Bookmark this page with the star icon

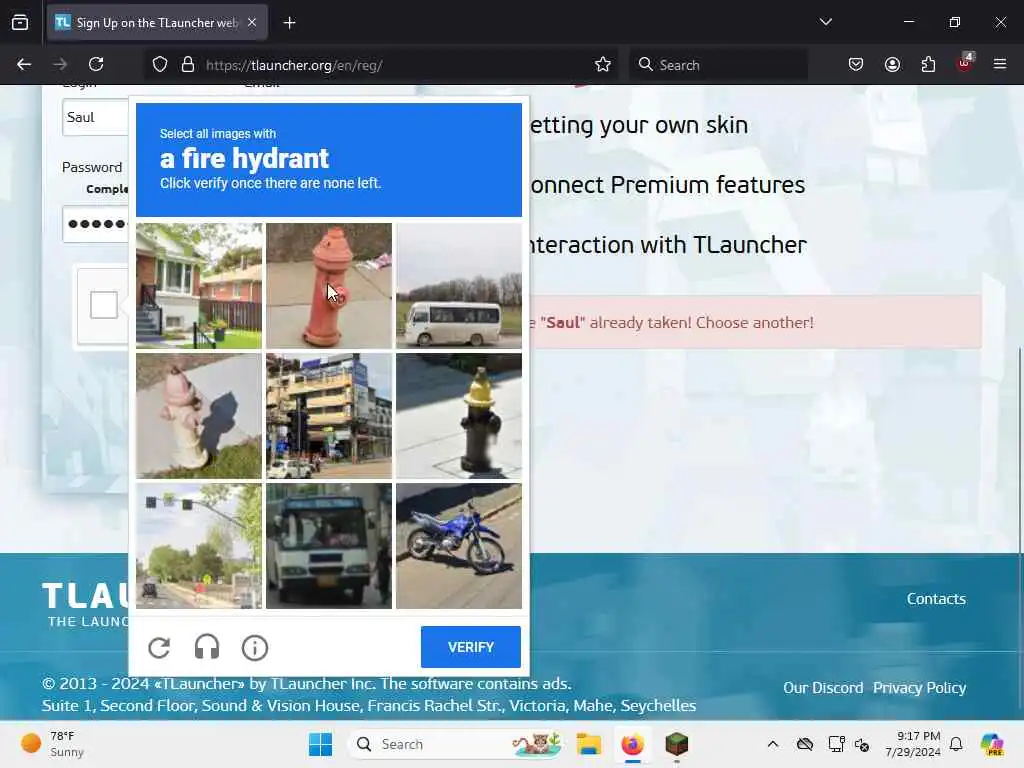[x=603, y=64]
